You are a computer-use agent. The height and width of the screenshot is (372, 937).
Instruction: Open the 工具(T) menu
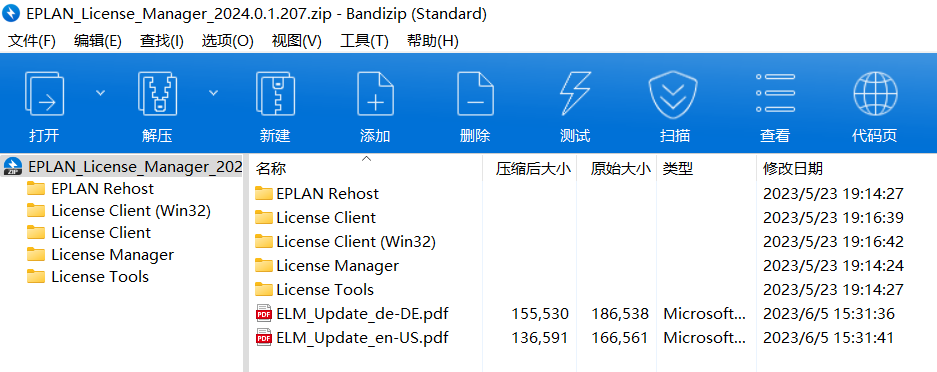click(364, 41)
